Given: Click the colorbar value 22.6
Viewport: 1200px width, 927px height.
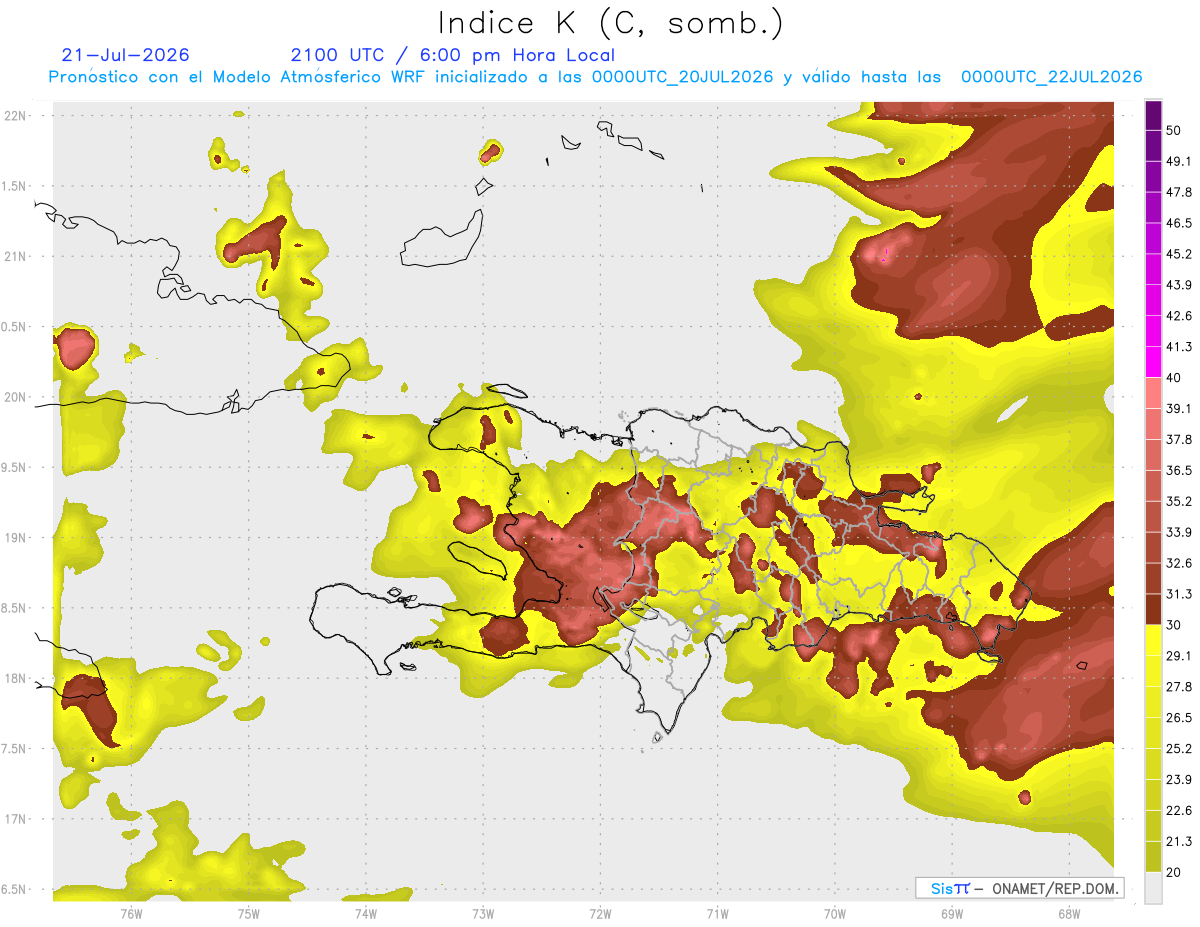Looking at the screenshot, I should pyautogui.click(x=1179, y=811).
